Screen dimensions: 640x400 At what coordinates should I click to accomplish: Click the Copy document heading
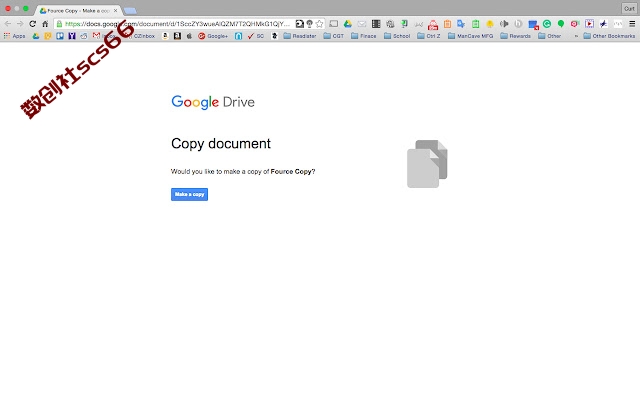pyautogui.click(x=221, y=144)
